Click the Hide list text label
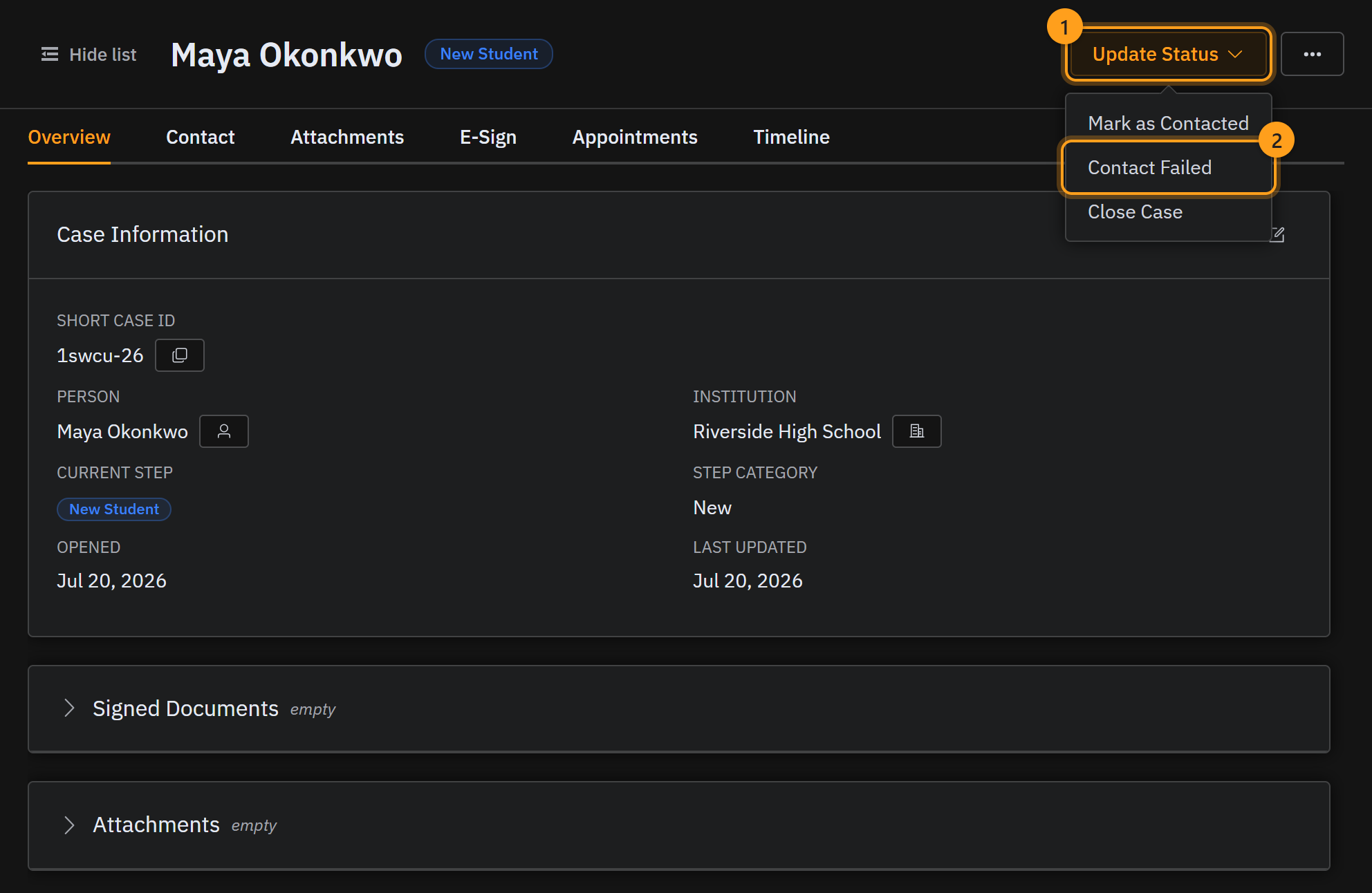Image resolution: width=1372 pixels, height=893 pixels. pyautogui.click(x=103, y=55)
